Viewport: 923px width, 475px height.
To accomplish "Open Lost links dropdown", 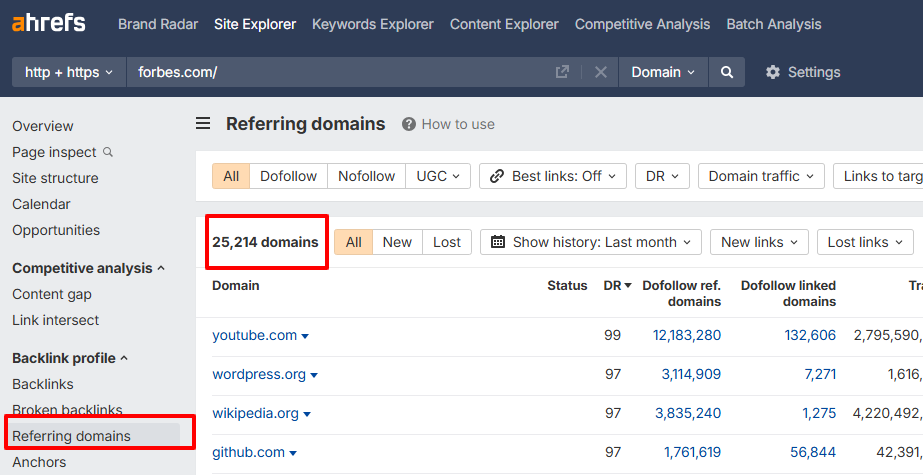I will 865,242.
